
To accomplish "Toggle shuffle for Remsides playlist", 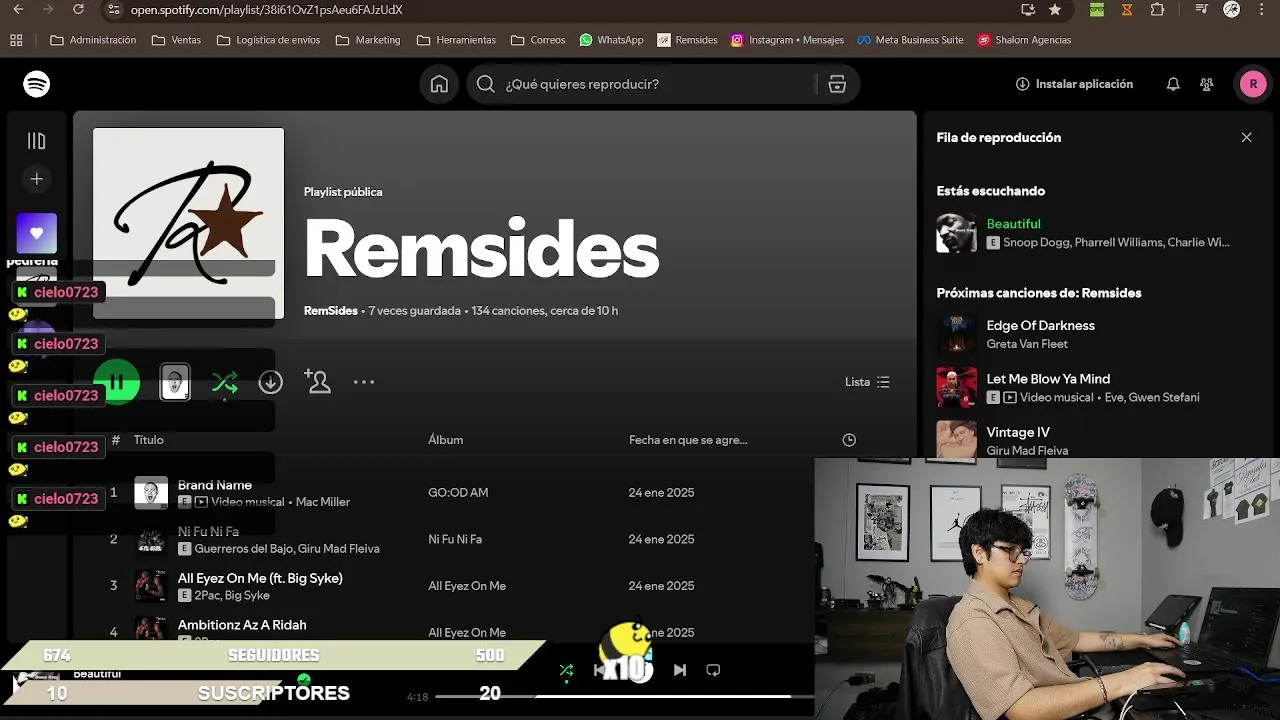I will [225, 382].
